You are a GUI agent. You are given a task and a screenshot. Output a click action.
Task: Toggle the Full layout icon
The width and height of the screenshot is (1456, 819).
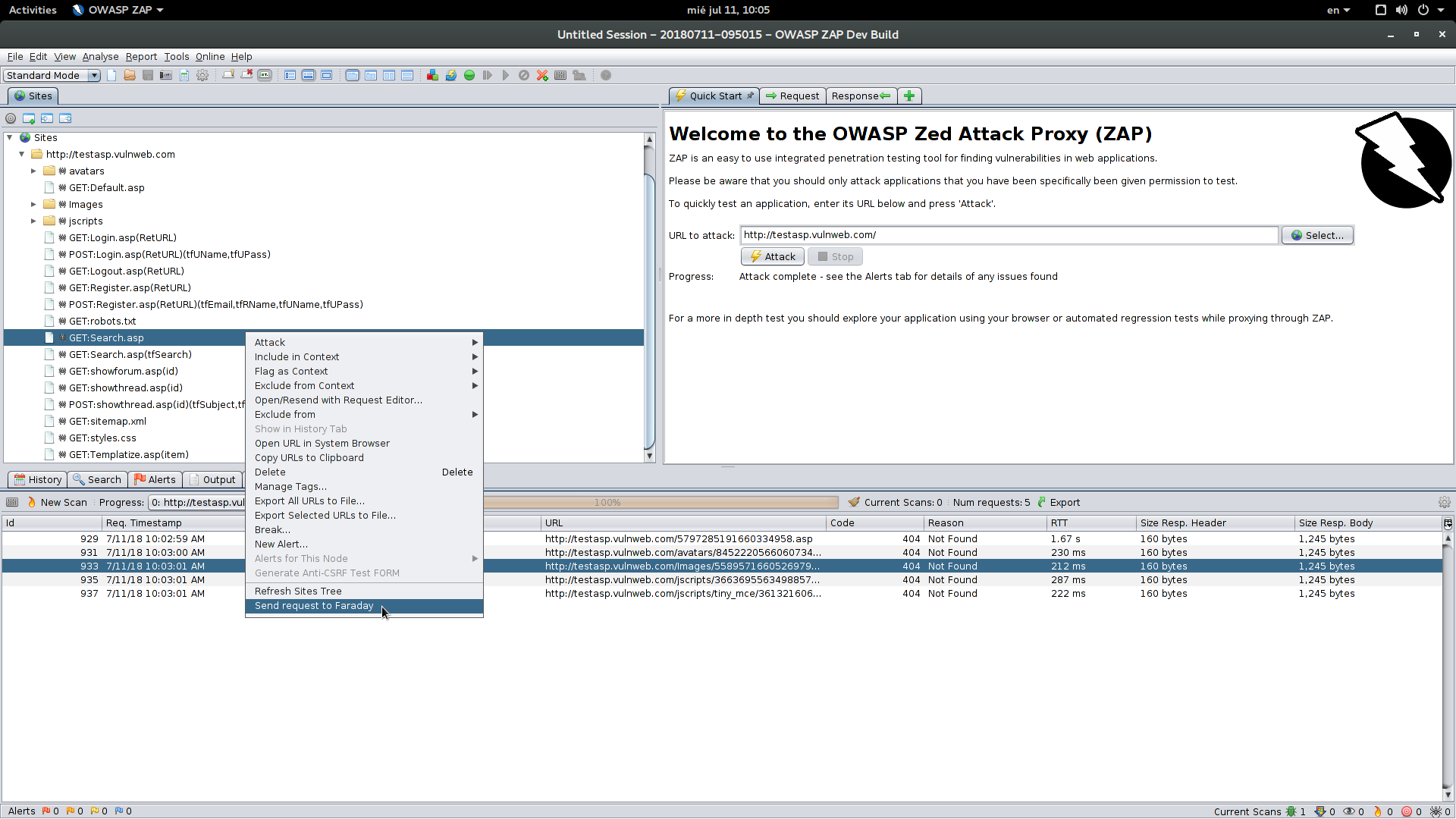point(327,75)
